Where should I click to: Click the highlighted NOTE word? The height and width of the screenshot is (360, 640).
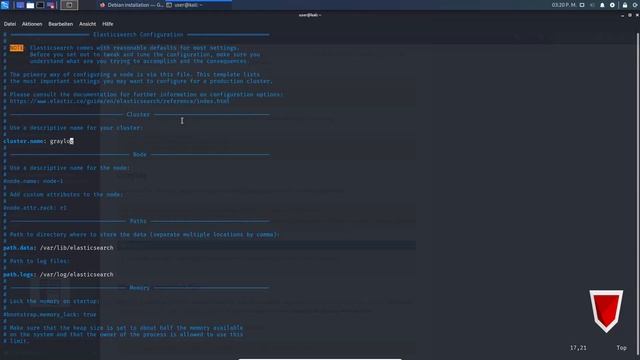[17, 48]
